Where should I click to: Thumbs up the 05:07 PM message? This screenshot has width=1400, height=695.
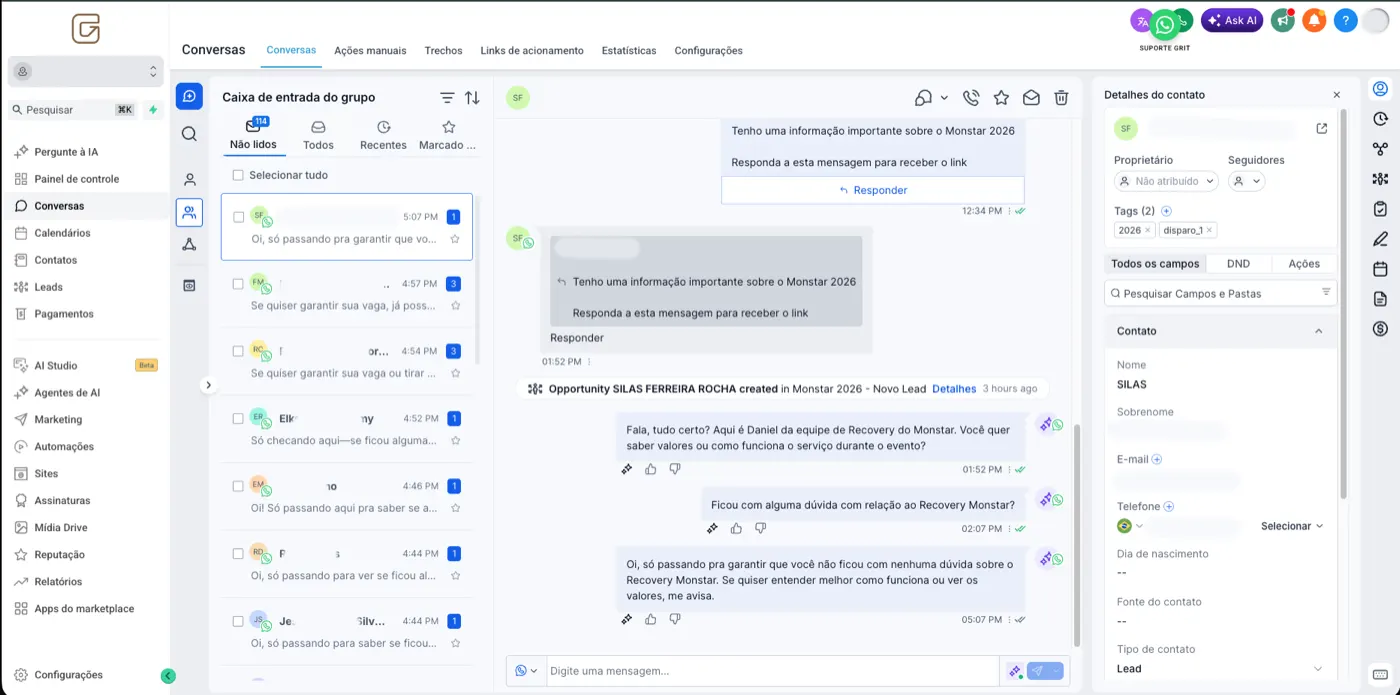[x=651, y=619]
